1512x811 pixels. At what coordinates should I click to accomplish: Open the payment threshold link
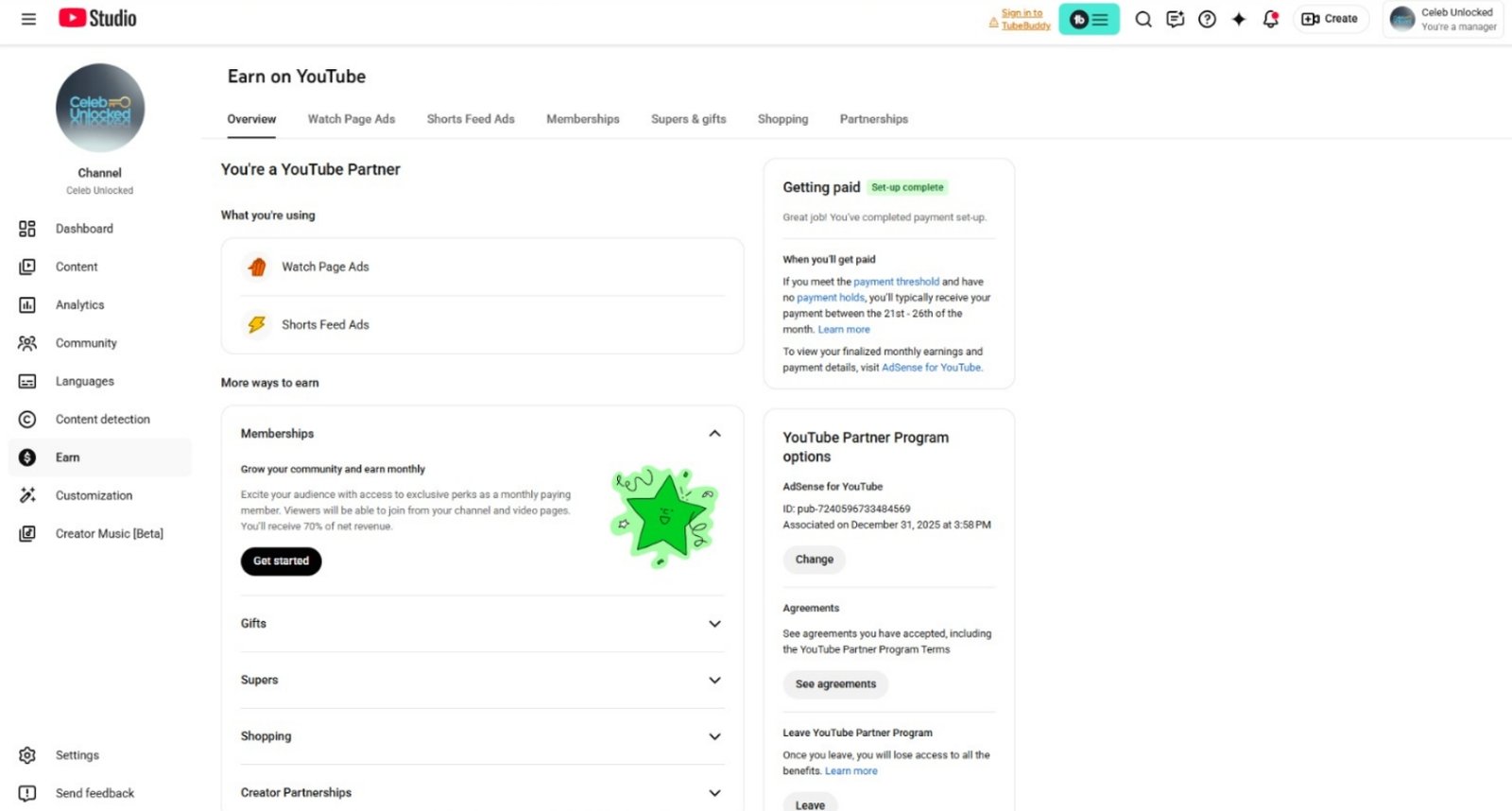[x=896, y=282]
